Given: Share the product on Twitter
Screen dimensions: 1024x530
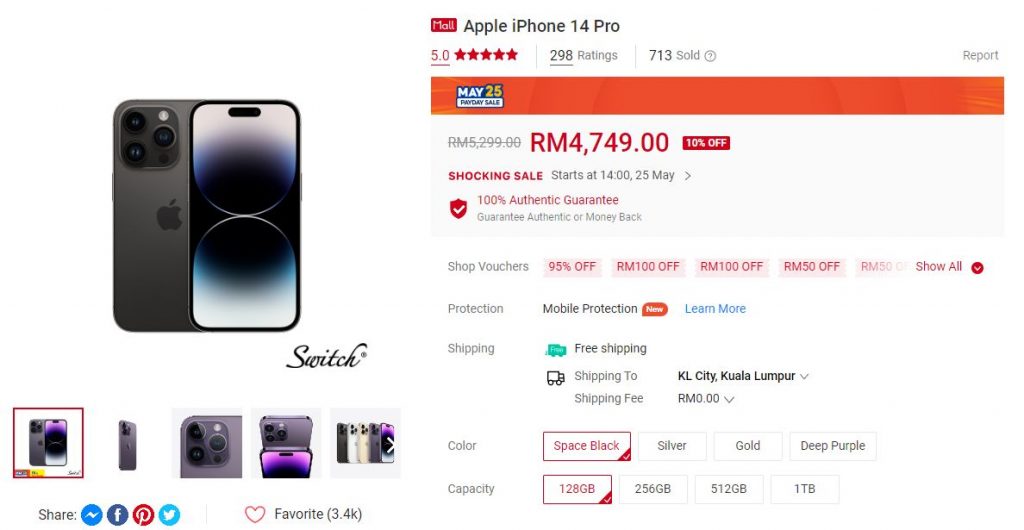Looking at the screenshot, I should coord(169,514).
